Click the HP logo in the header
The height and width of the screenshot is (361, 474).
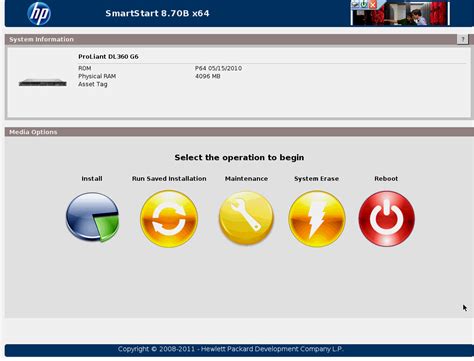click(x=39, y=13)
